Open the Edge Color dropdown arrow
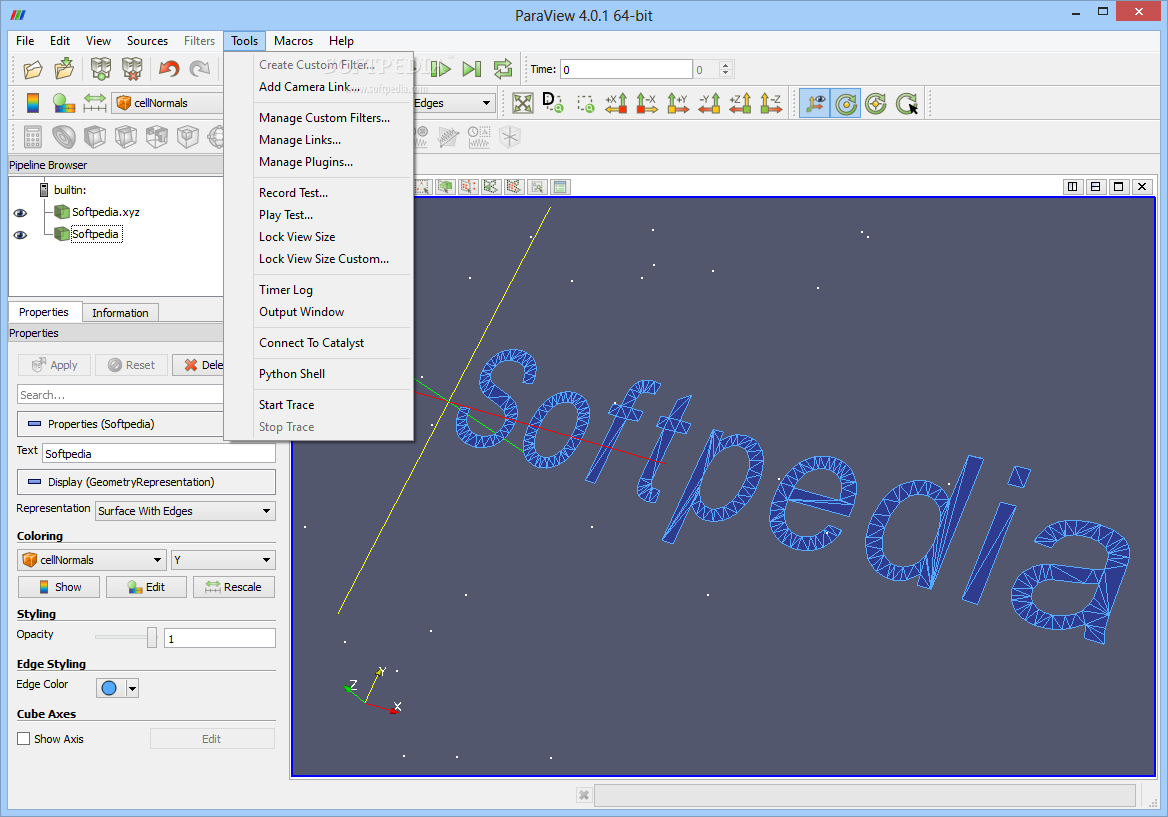1168x817 pixels. point(133,688)
